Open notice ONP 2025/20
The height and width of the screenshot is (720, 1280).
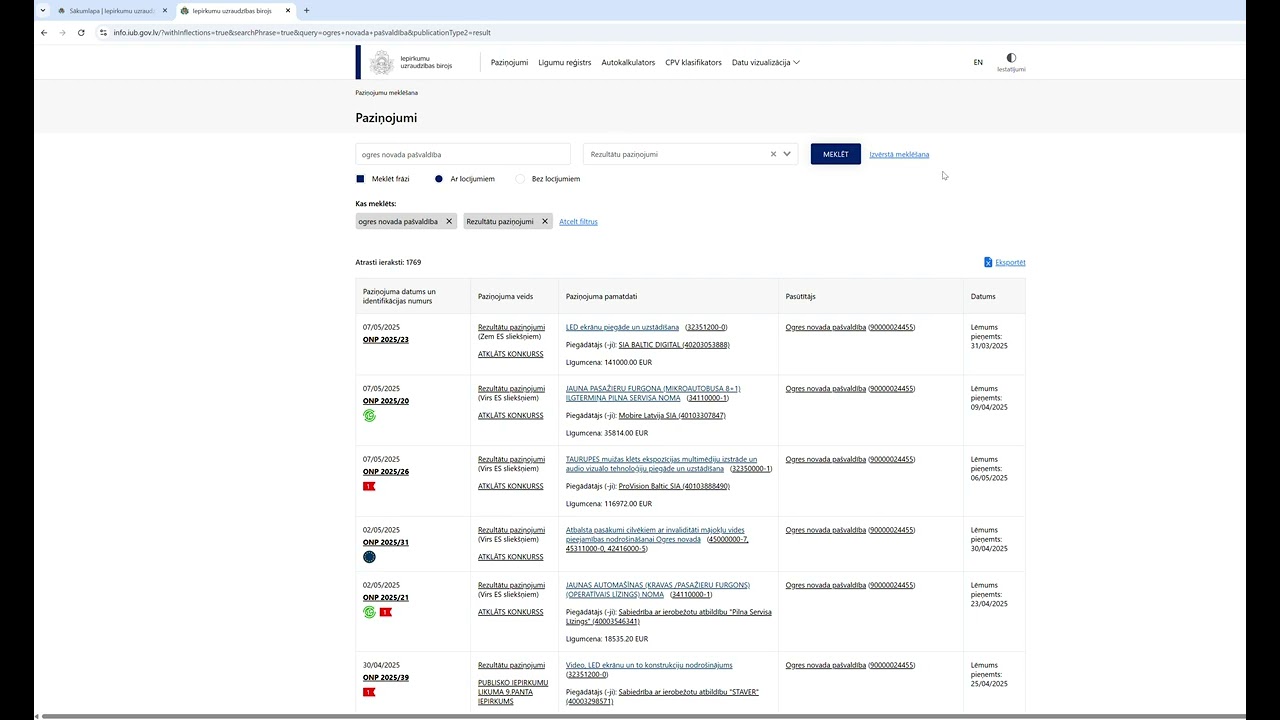click(386, 401)
